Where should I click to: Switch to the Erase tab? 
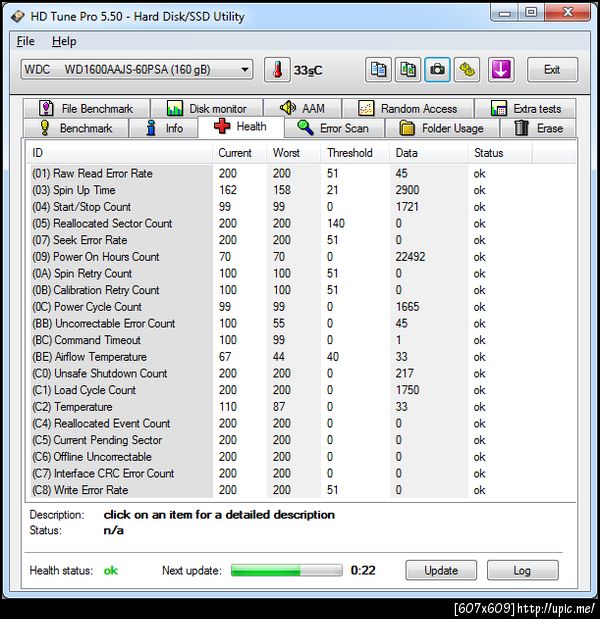point(538,128)
